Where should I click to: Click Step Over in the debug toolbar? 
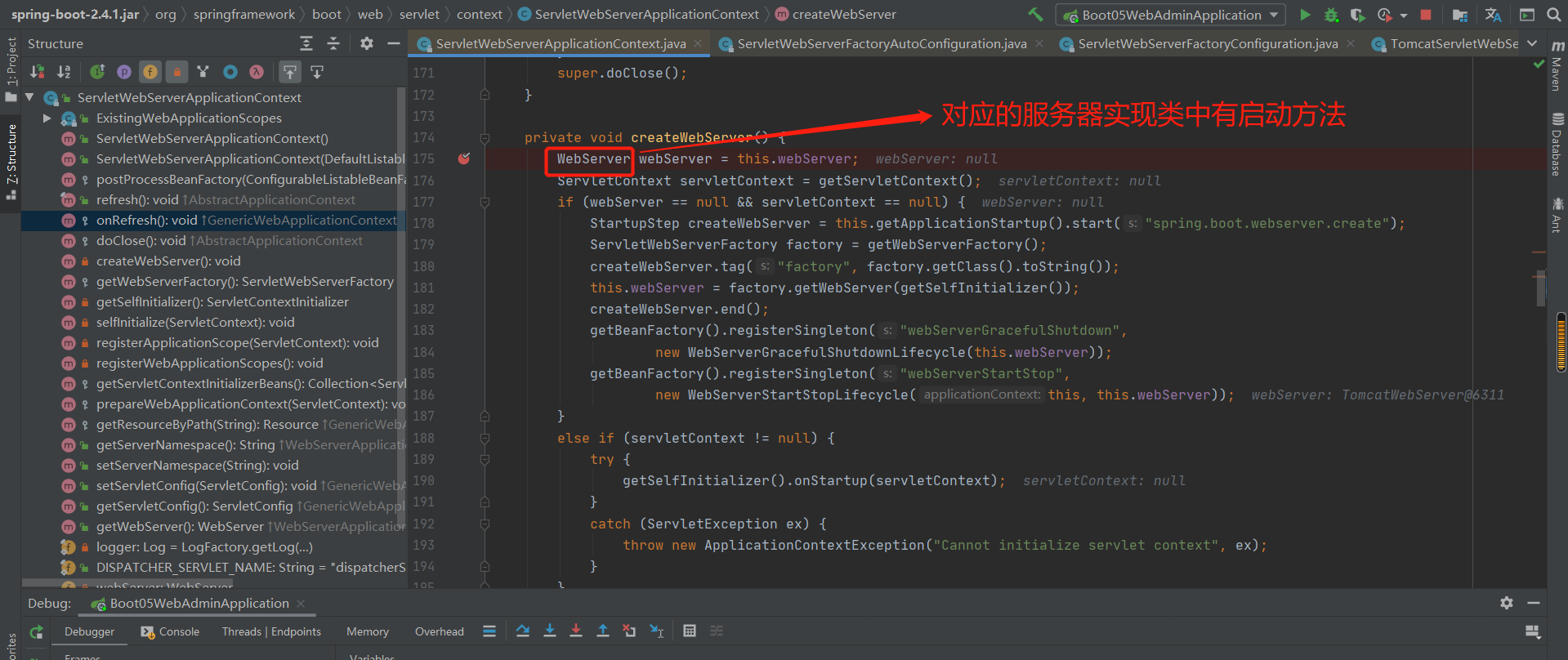pyautogui.click(x=523, y=631)
